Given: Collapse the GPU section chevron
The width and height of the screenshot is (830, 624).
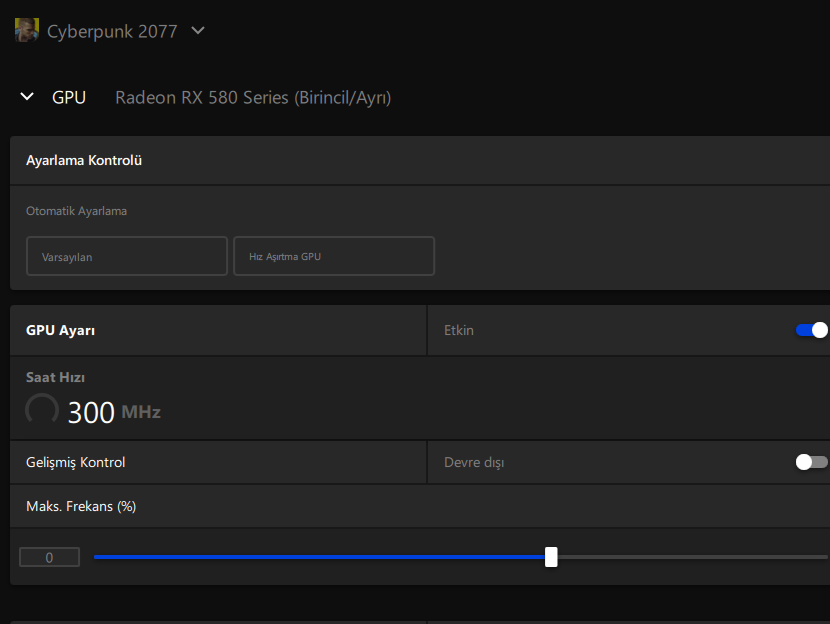Looking at the screenshot, I should click(27, 97).
